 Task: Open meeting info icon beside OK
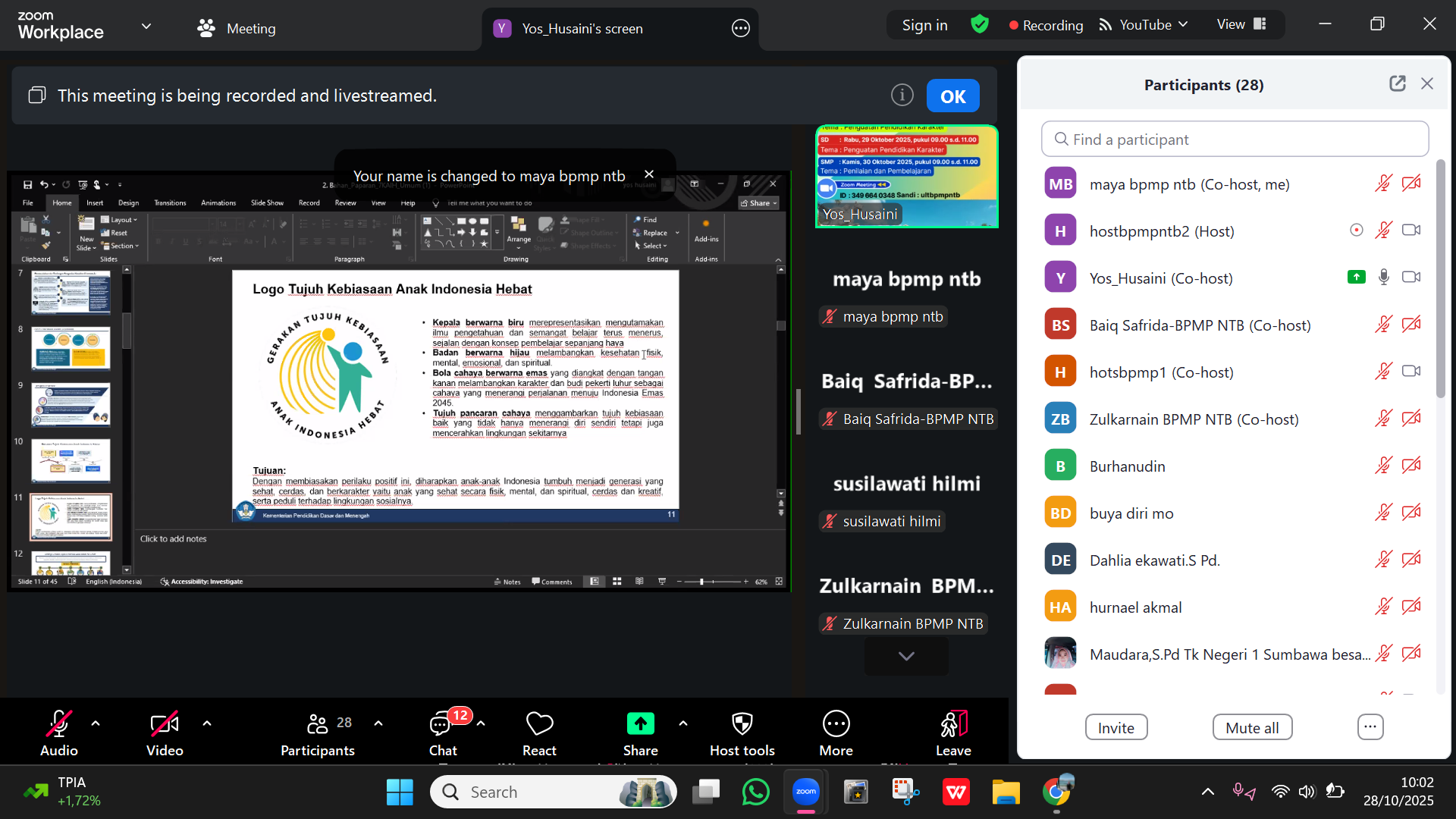click(x=902, y=96)
